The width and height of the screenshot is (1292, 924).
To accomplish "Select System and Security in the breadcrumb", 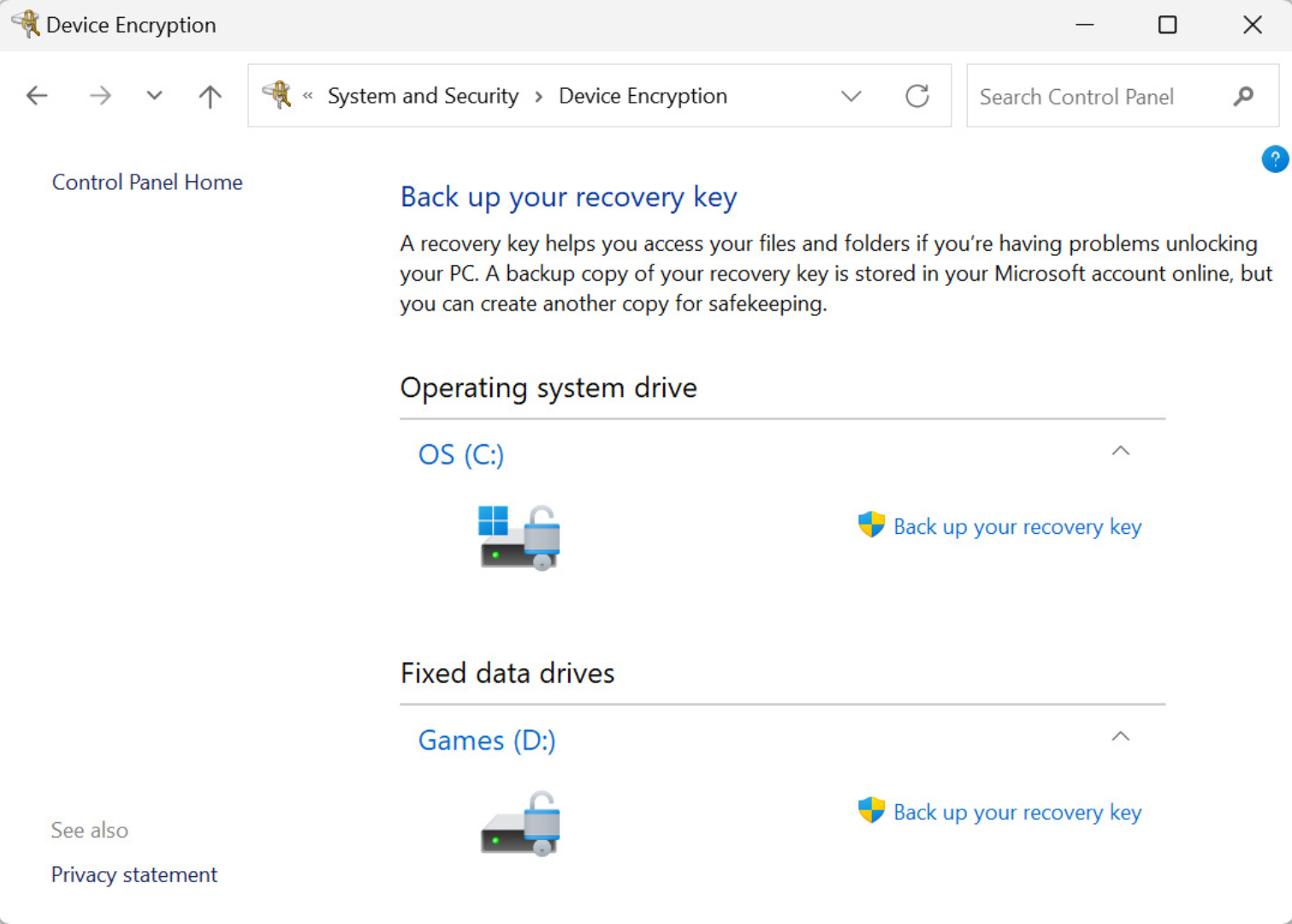I will [x=422, y=96].
